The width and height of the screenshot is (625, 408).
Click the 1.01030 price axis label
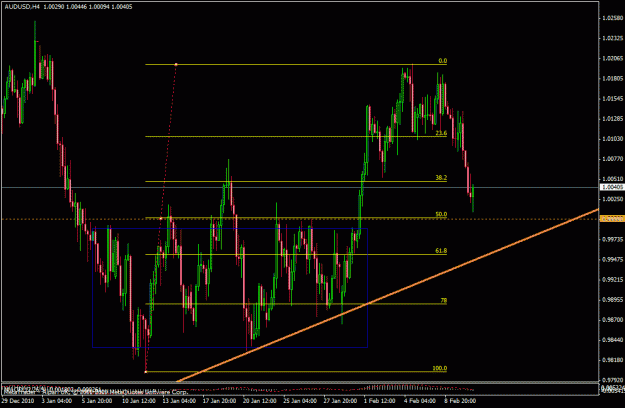tap(612, 139)
